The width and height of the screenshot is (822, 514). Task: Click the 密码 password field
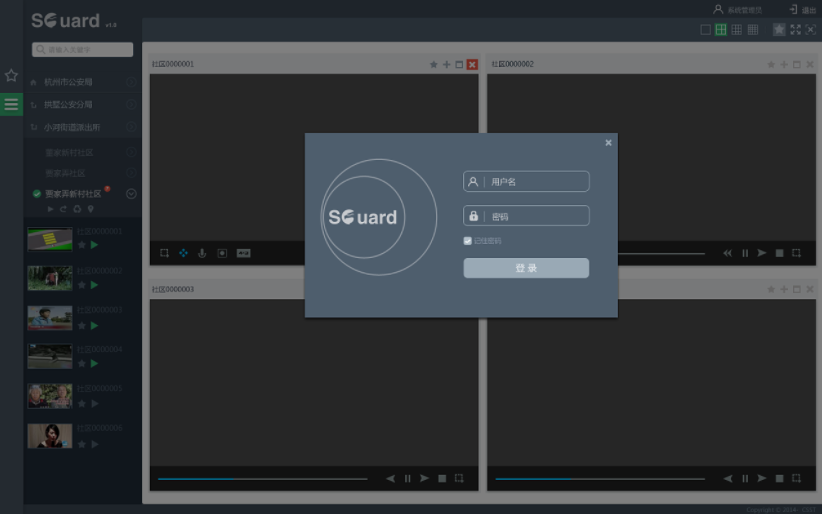535,216
